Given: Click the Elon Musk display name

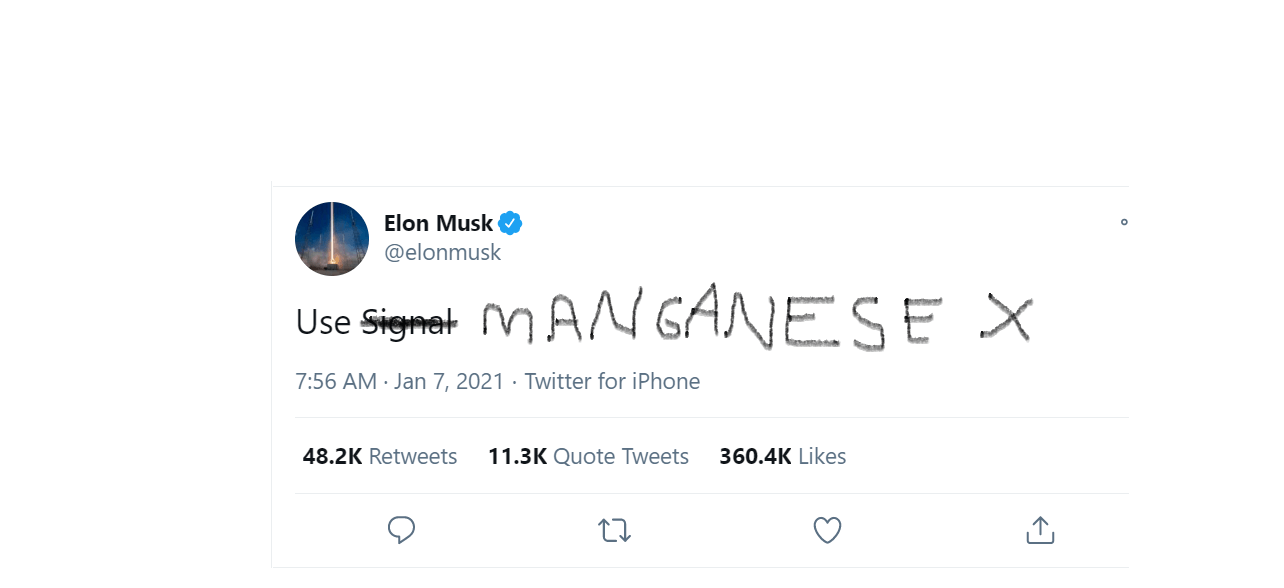Looking at the screenshot, I should (x=438, y=223).
